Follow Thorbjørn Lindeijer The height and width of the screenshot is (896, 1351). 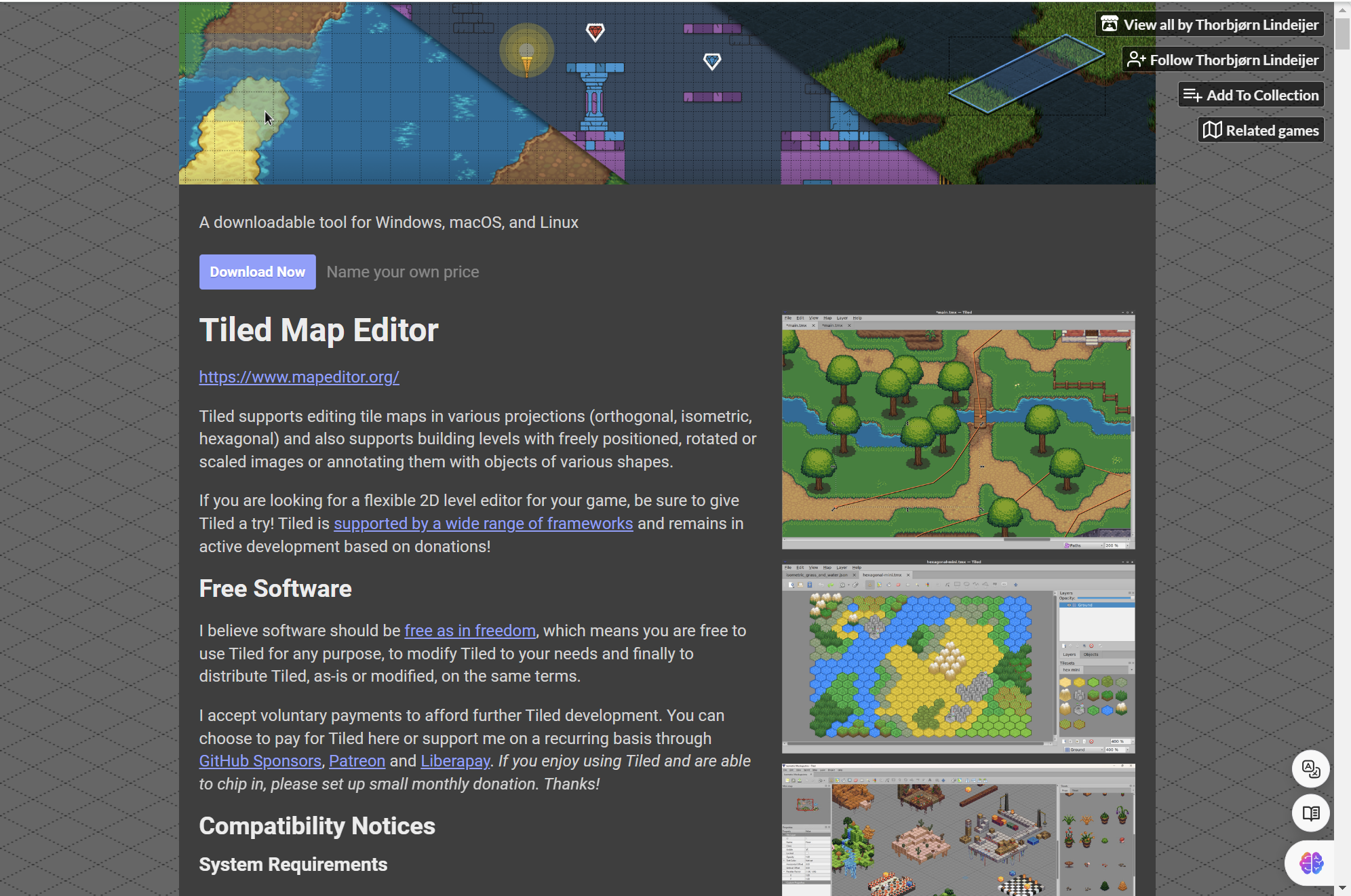coord(1223,60)
